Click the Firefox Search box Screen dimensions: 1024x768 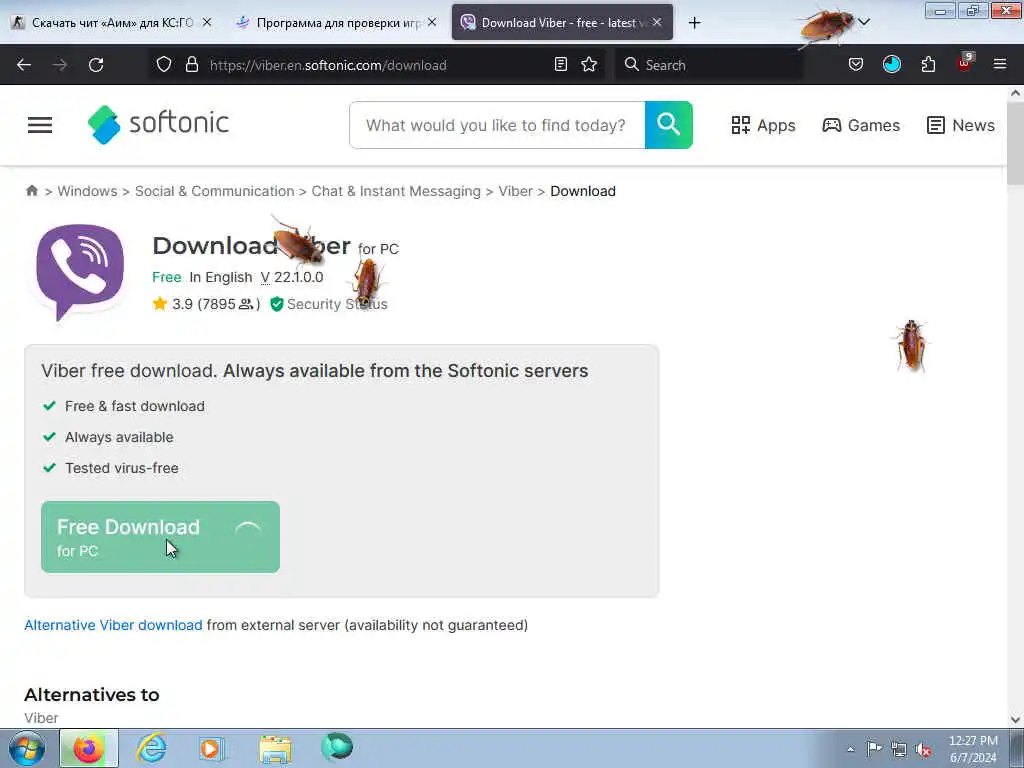coord(709,65)
